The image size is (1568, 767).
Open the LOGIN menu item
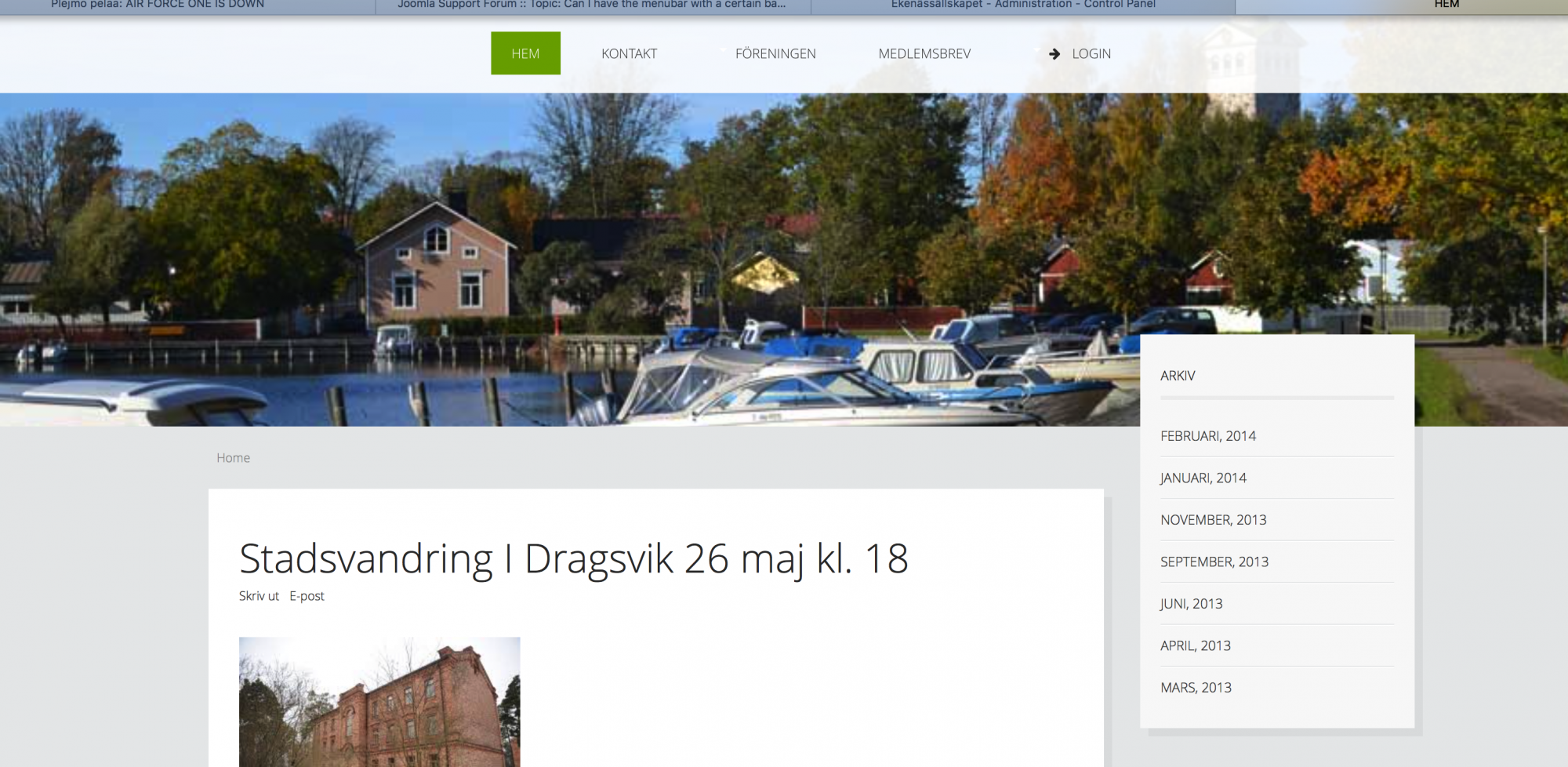tap(1091, 53)
